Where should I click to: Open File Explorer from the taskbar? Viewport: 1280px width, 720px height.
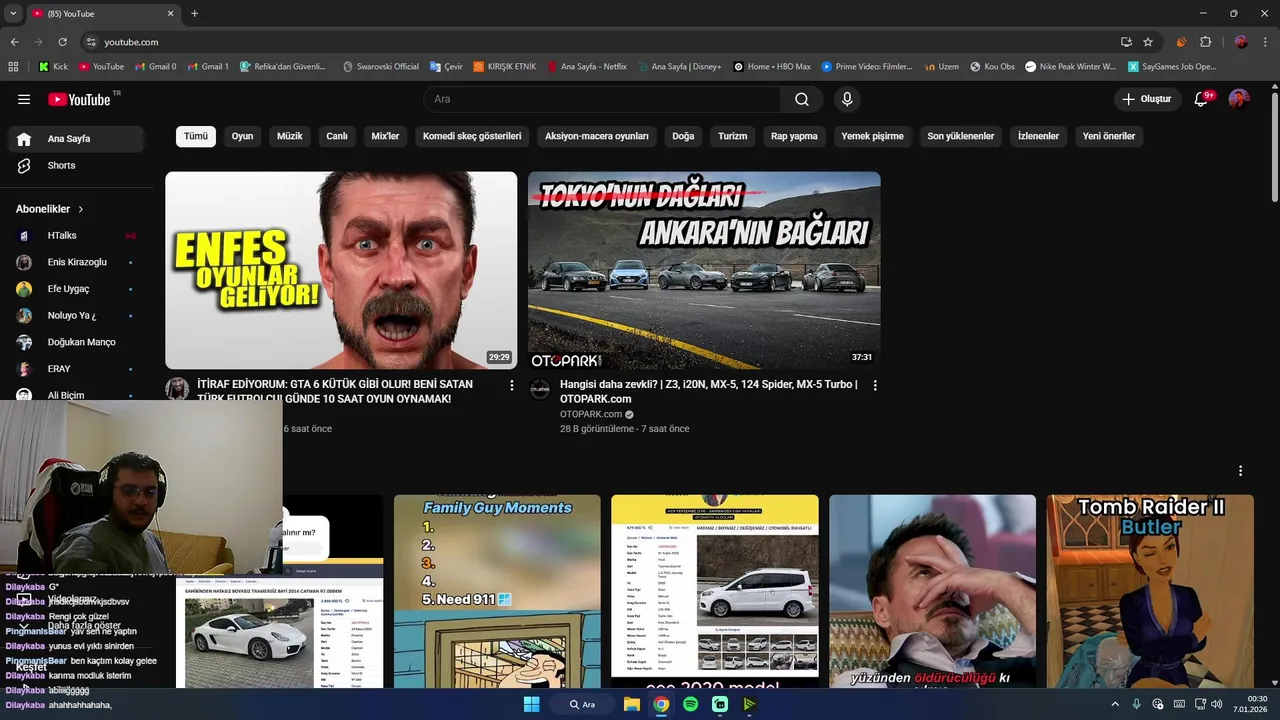(x=632, y=704)
